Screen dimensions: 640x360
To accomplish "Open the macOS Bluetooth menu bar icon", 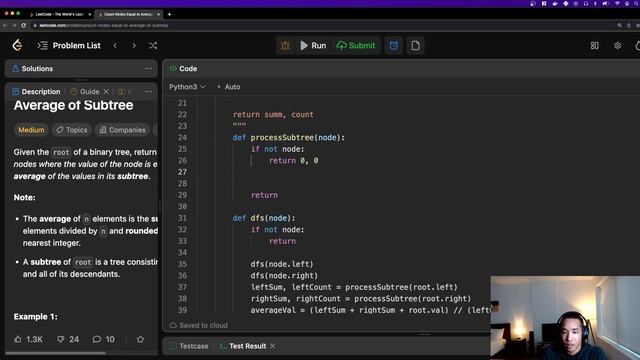I will 595,3.
